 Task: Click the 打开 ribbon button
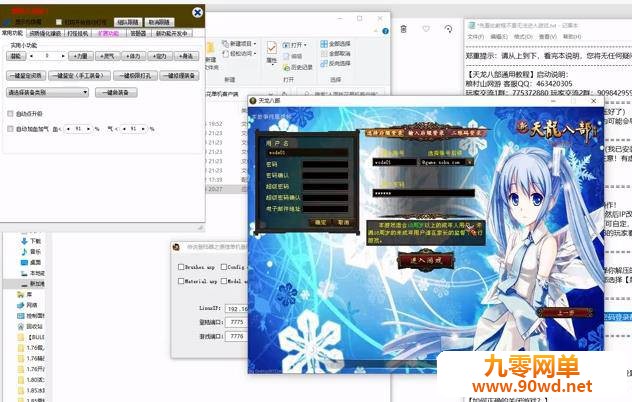(294, 44)
